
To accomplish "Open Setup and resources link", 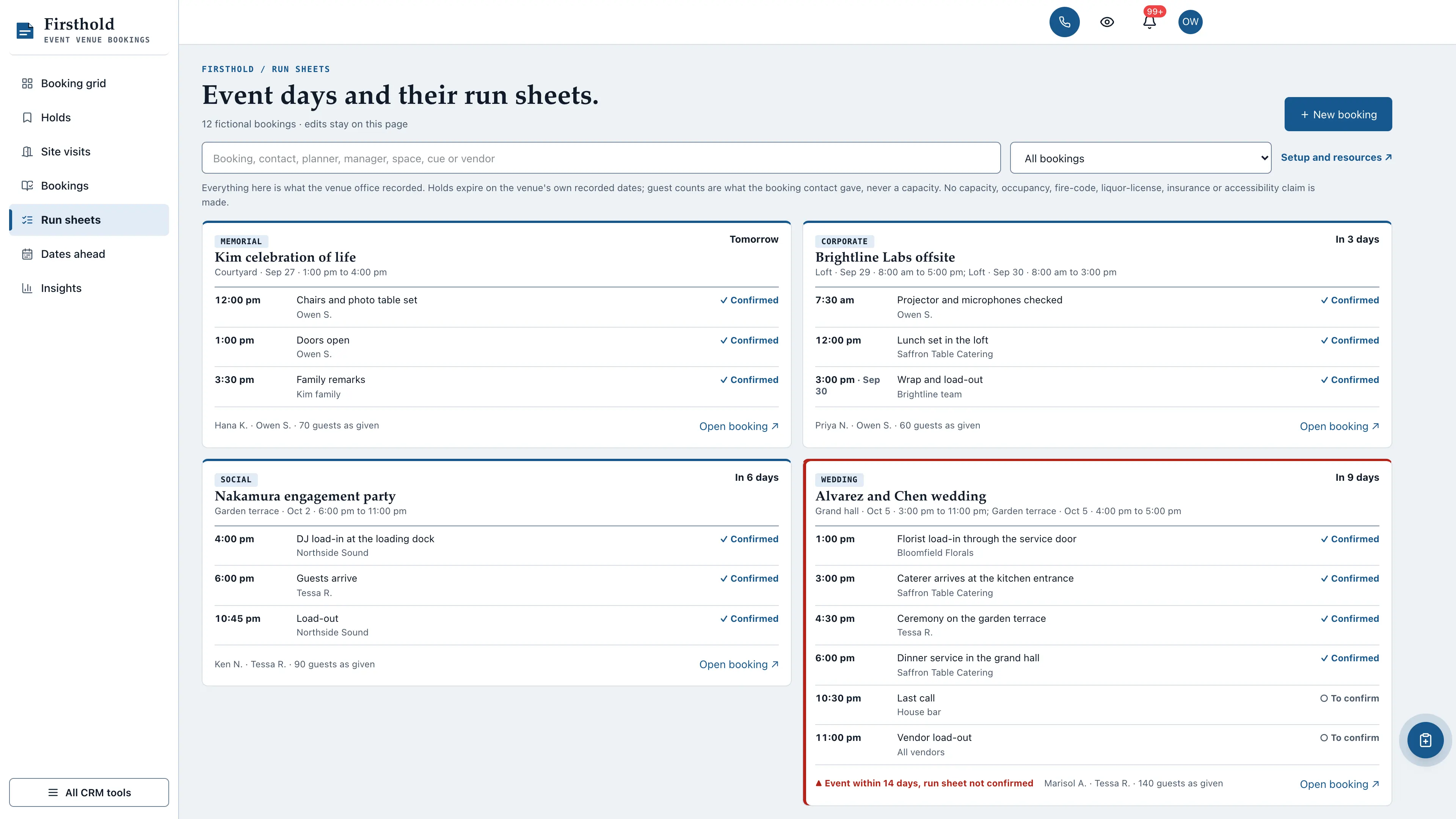I will tap(1336, 157).
